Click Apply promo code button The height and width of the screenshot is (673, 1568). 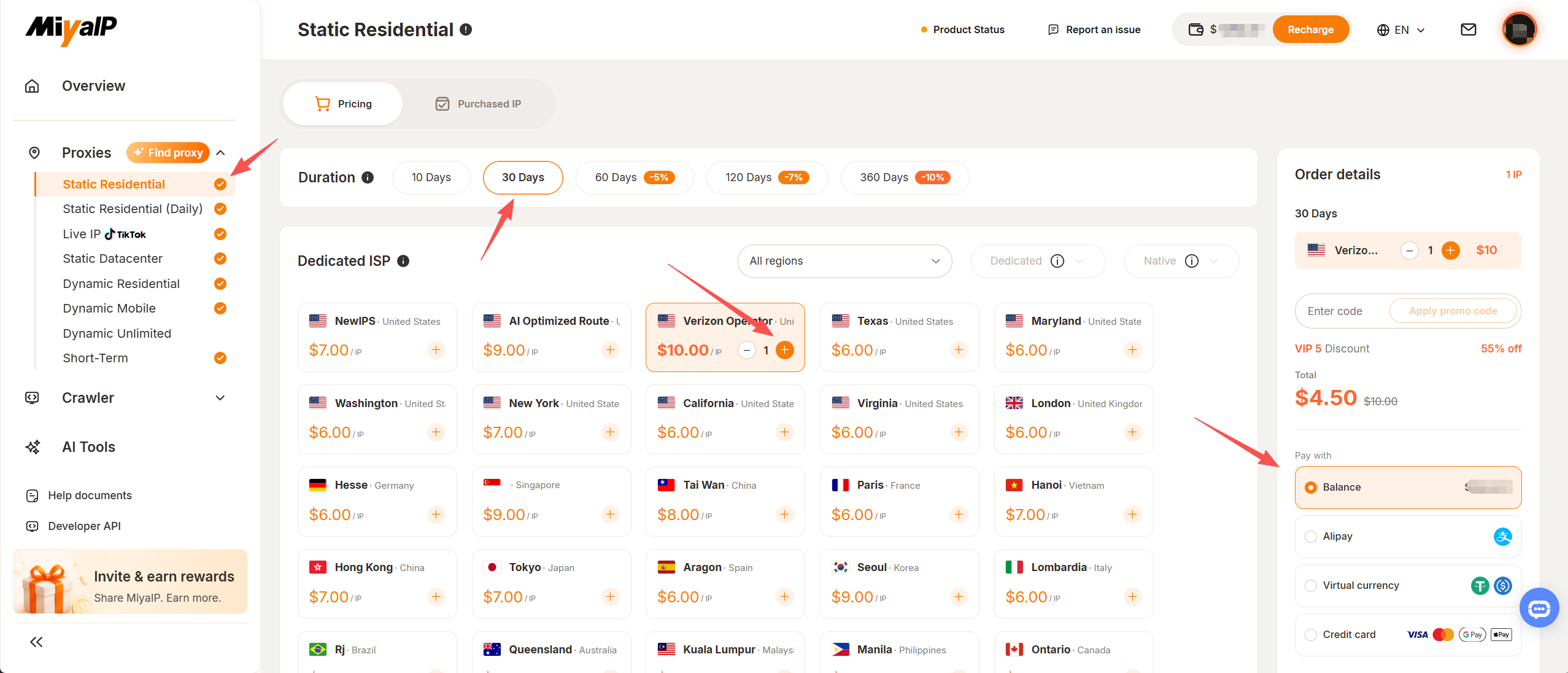tap(1453, 311)
